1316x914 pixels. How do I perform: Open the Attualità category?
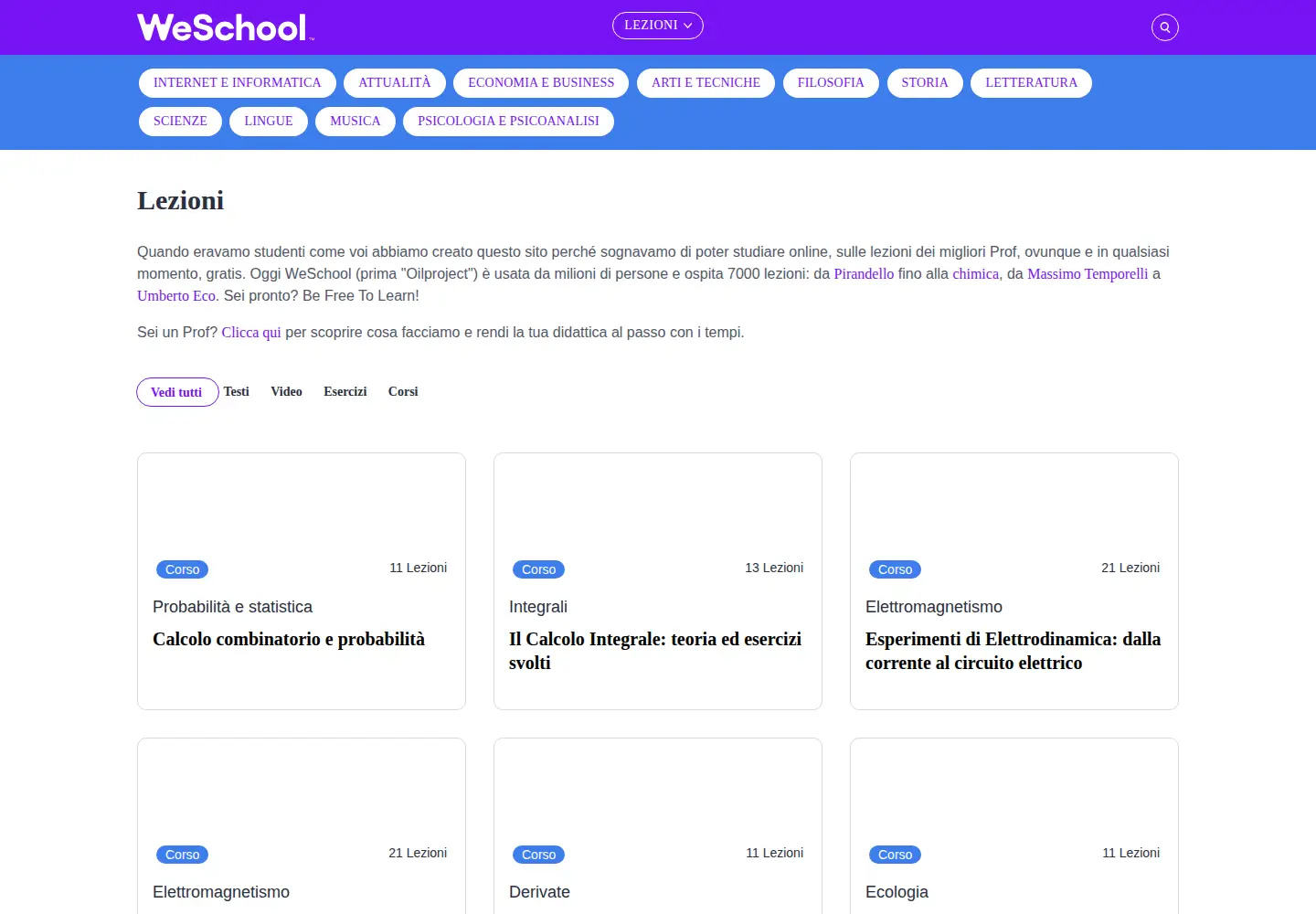pyautogui.click(x=395, y=83)
